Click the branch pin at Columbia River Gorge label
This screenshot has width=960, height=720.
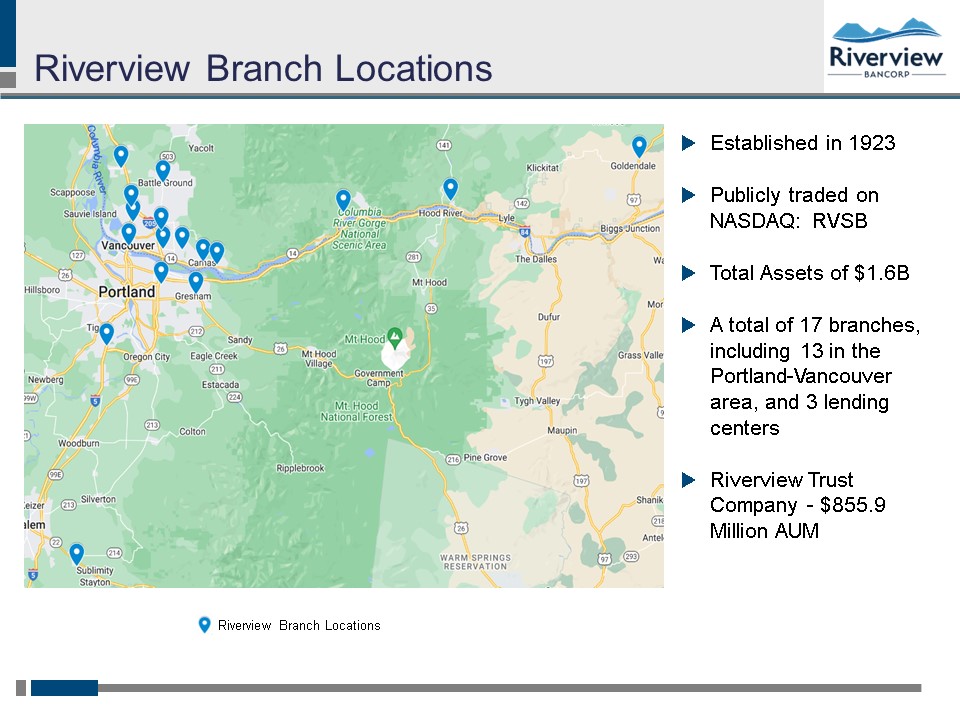coord(343,200)
